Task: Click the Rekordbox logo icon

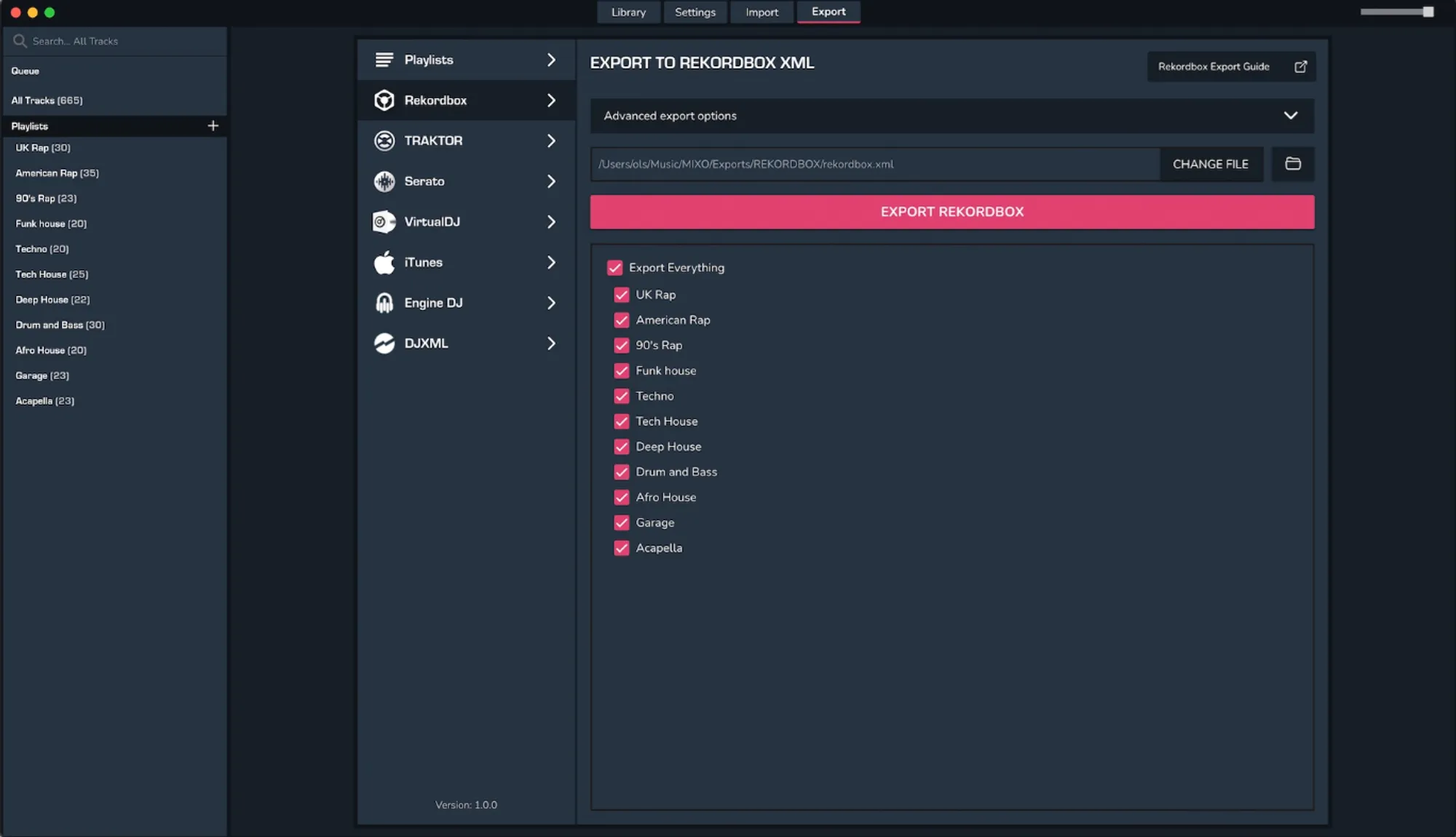Action: pos(384,100)
